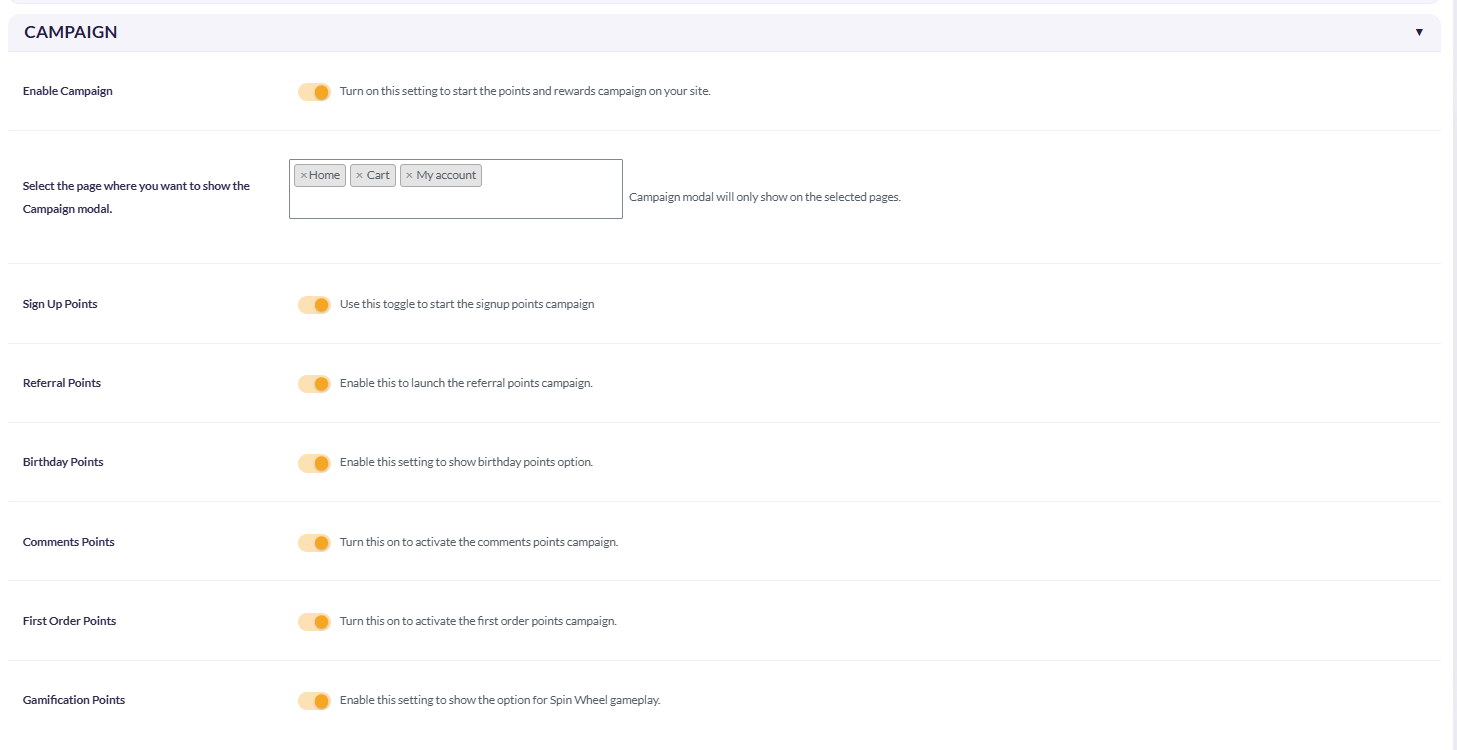Click 'Campaign modal will only show' note
Image resolution: width=1457 pixels, height=750 pixels.
pyautogui.click(x=765, y=197)
